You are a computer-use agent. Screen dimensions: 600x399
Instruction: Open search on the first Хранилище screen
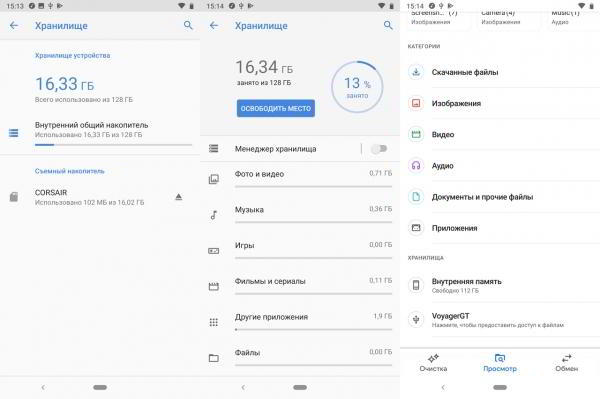tap(188, 25)
